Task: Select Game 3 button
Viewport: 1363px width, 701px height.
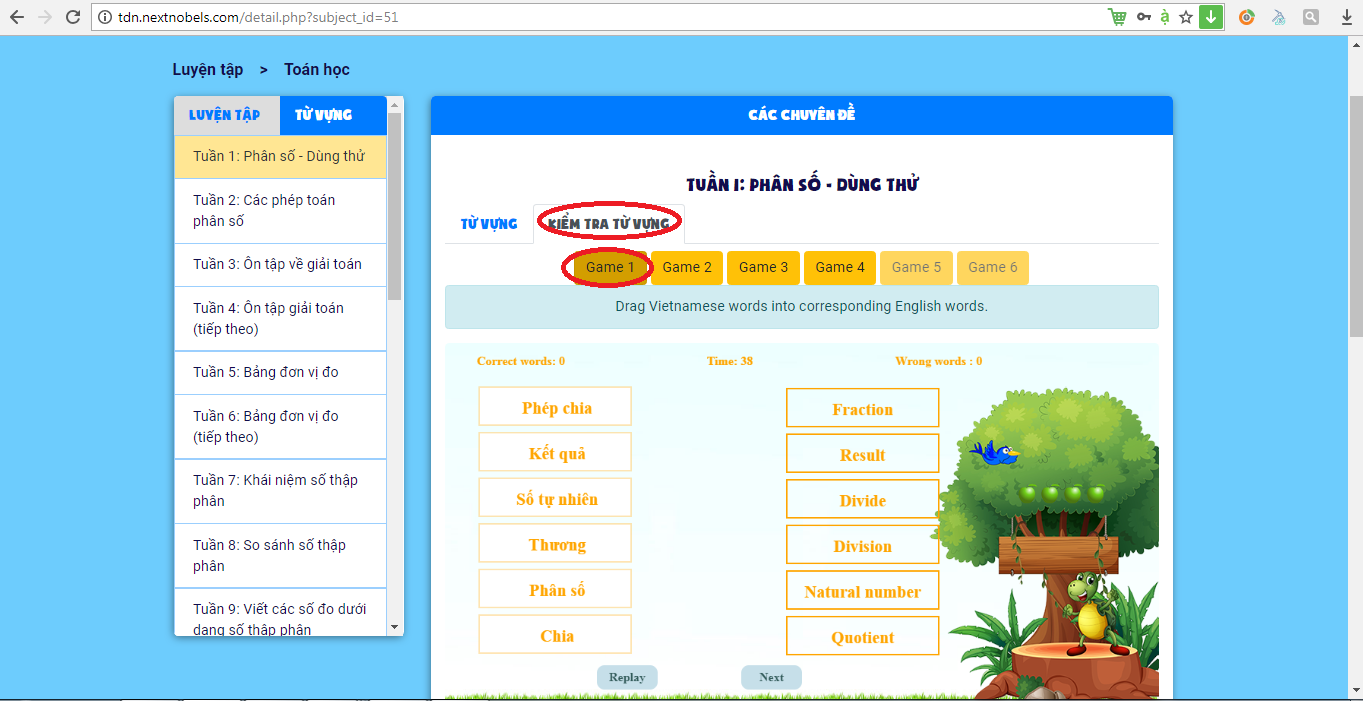Action: click(764, 267)
